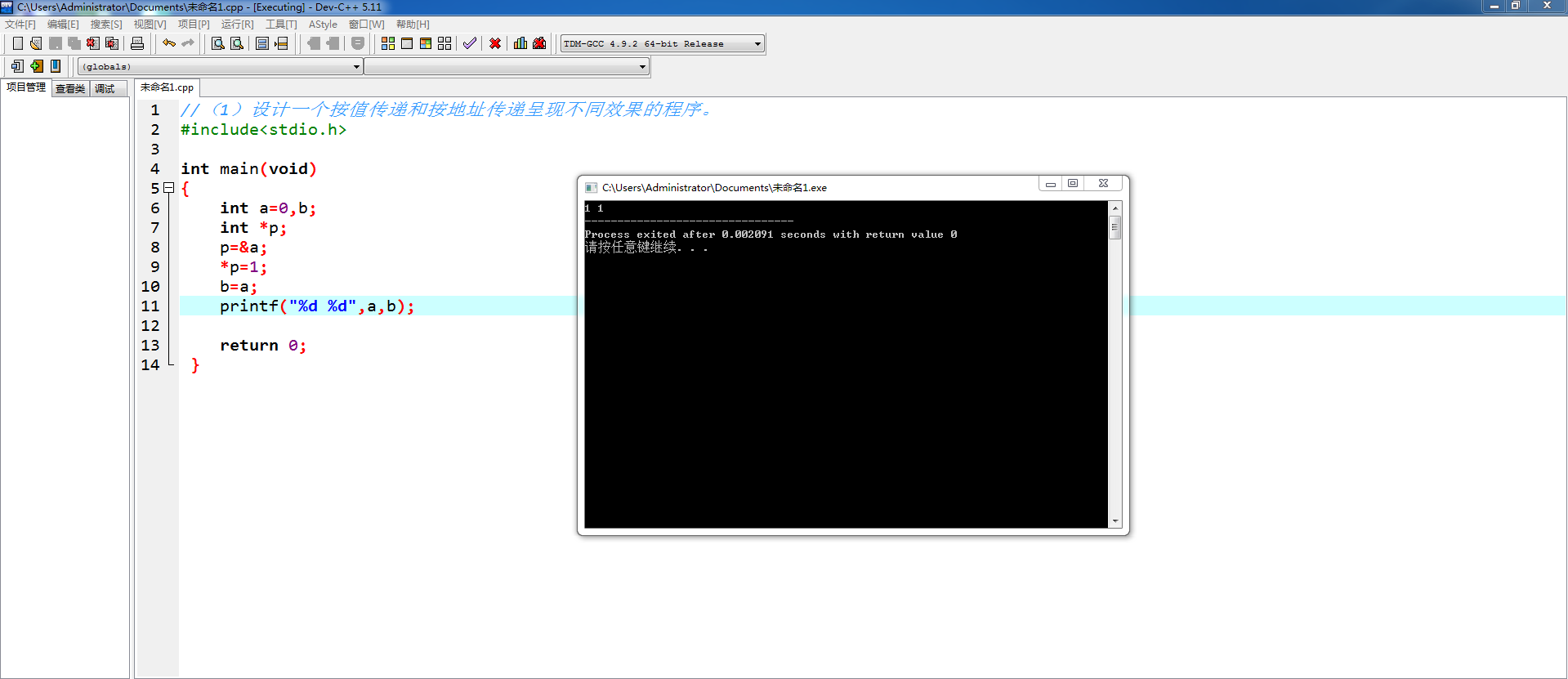The width and height of the screenshot is (1568, 679).
Task: Click the gray Toggle bookmark toolbar icon
Action: [x=358, y=43]
